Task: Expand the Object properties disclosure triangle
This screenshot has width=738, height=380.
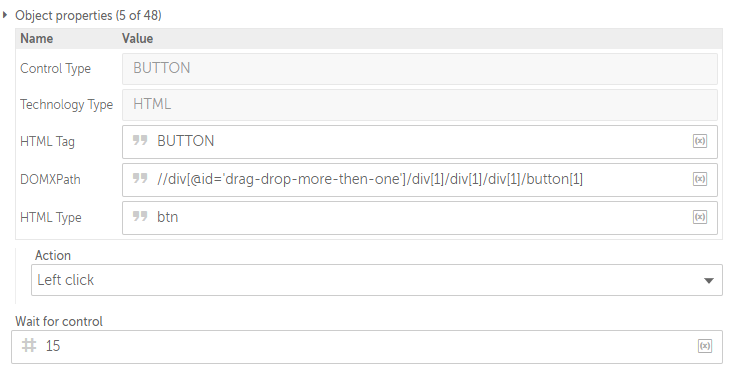Action: coord(5,15)
